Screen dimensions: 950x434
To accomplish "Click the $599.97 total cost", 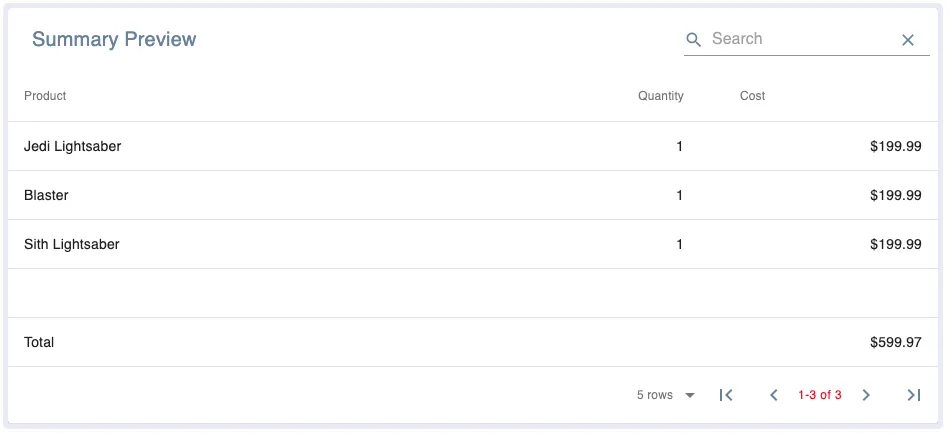I will click(895, 342).
